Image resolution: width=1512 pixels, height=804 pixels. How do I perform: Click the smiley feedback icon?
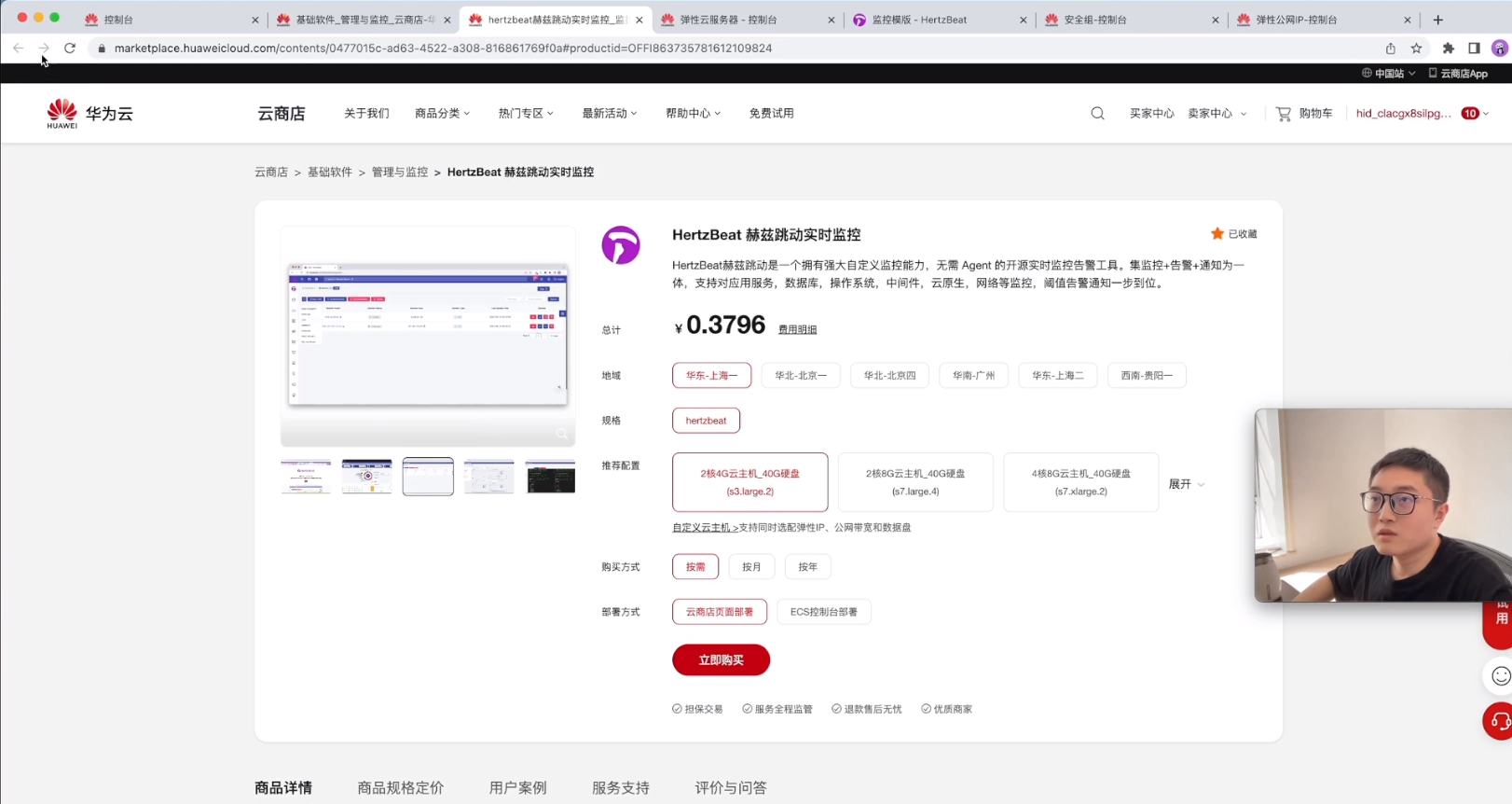[x=1500, y=676]
